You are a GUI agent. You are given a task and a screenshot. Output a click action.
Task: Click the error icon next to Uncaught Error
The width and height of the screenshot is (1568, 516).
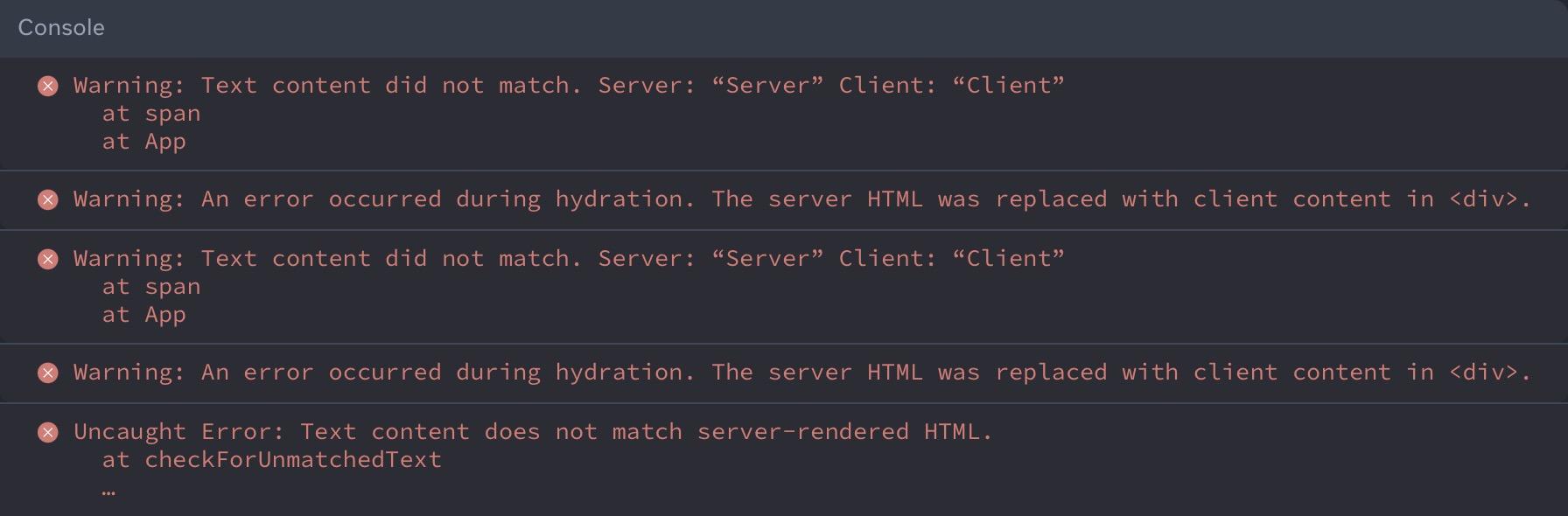coord(48,432)
